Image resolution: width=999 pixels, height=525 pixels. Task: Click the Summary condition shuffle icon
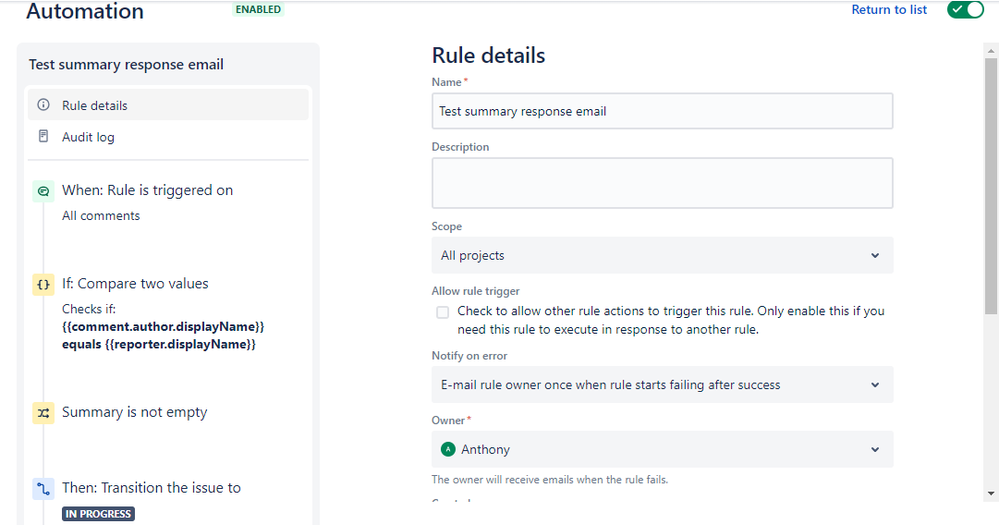[43, 412]
